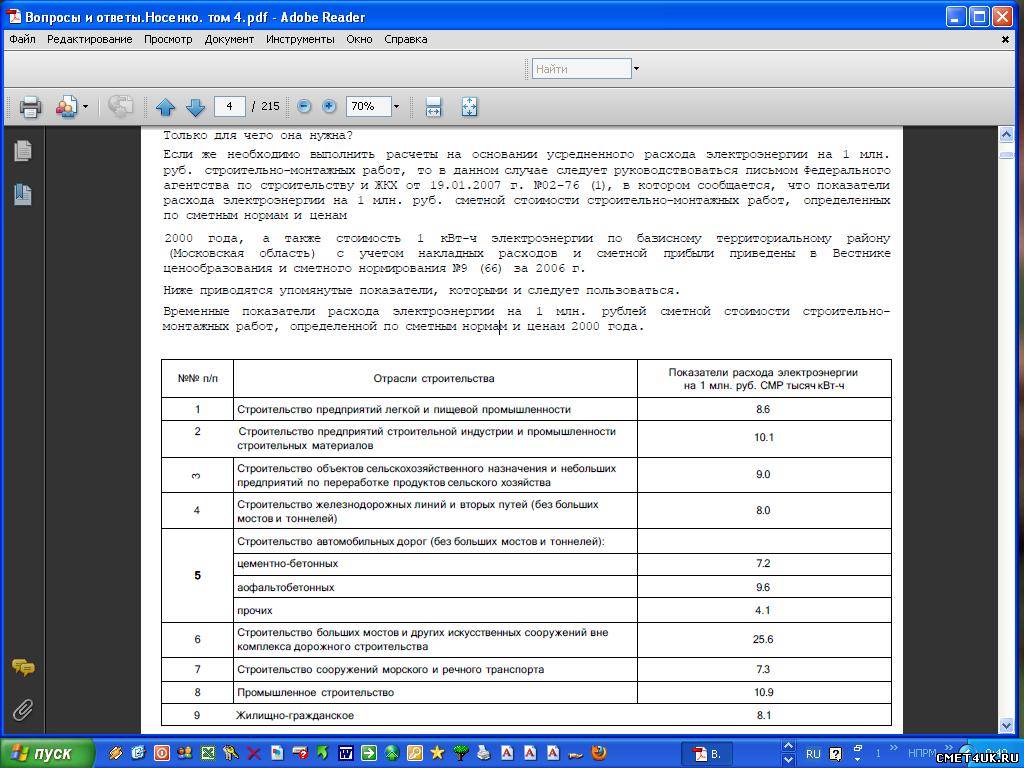The height and width of the screenshot is (768, 1024).
Task: Close the document with menu bar X
Action: coord(1006,39)
